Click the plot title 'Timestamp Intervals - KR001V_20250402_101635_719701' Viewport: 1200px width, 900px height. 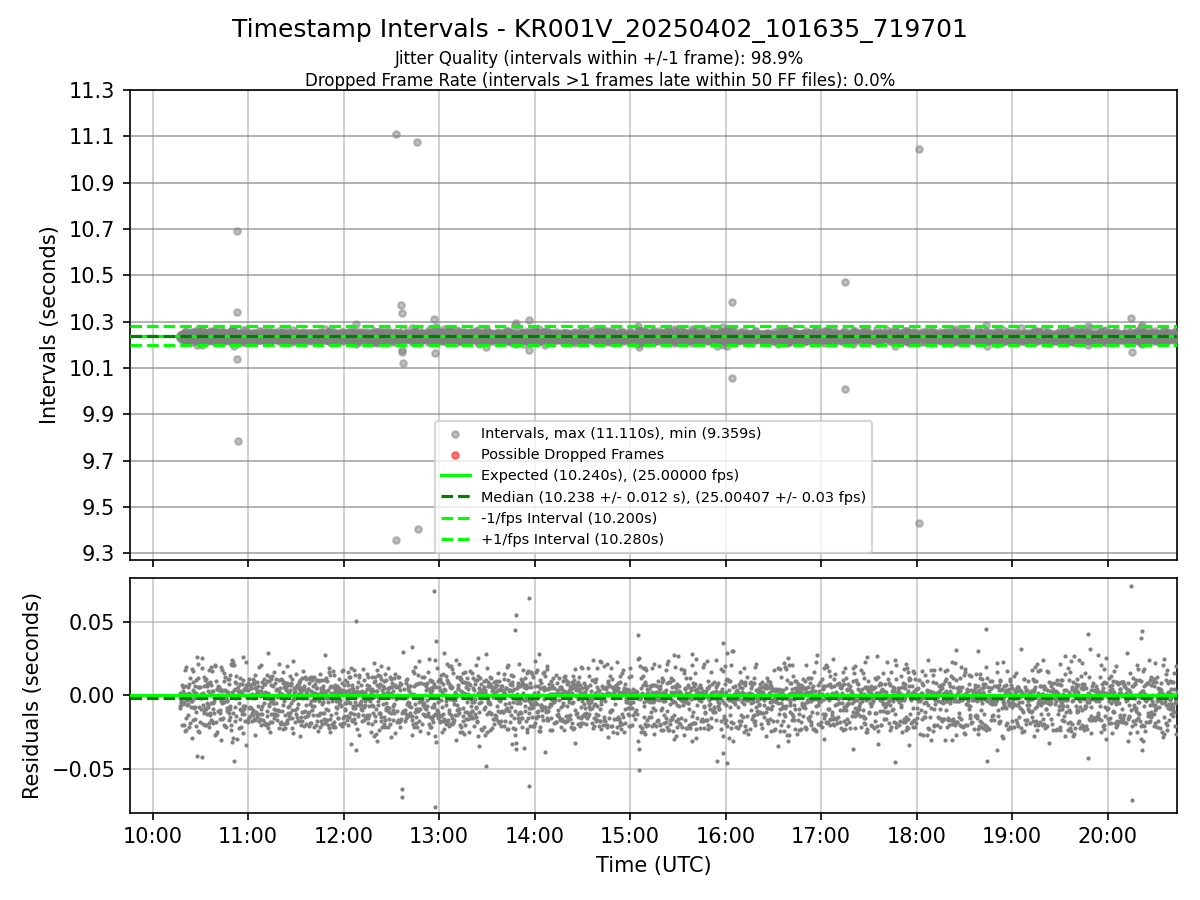[x=599, y=29]
